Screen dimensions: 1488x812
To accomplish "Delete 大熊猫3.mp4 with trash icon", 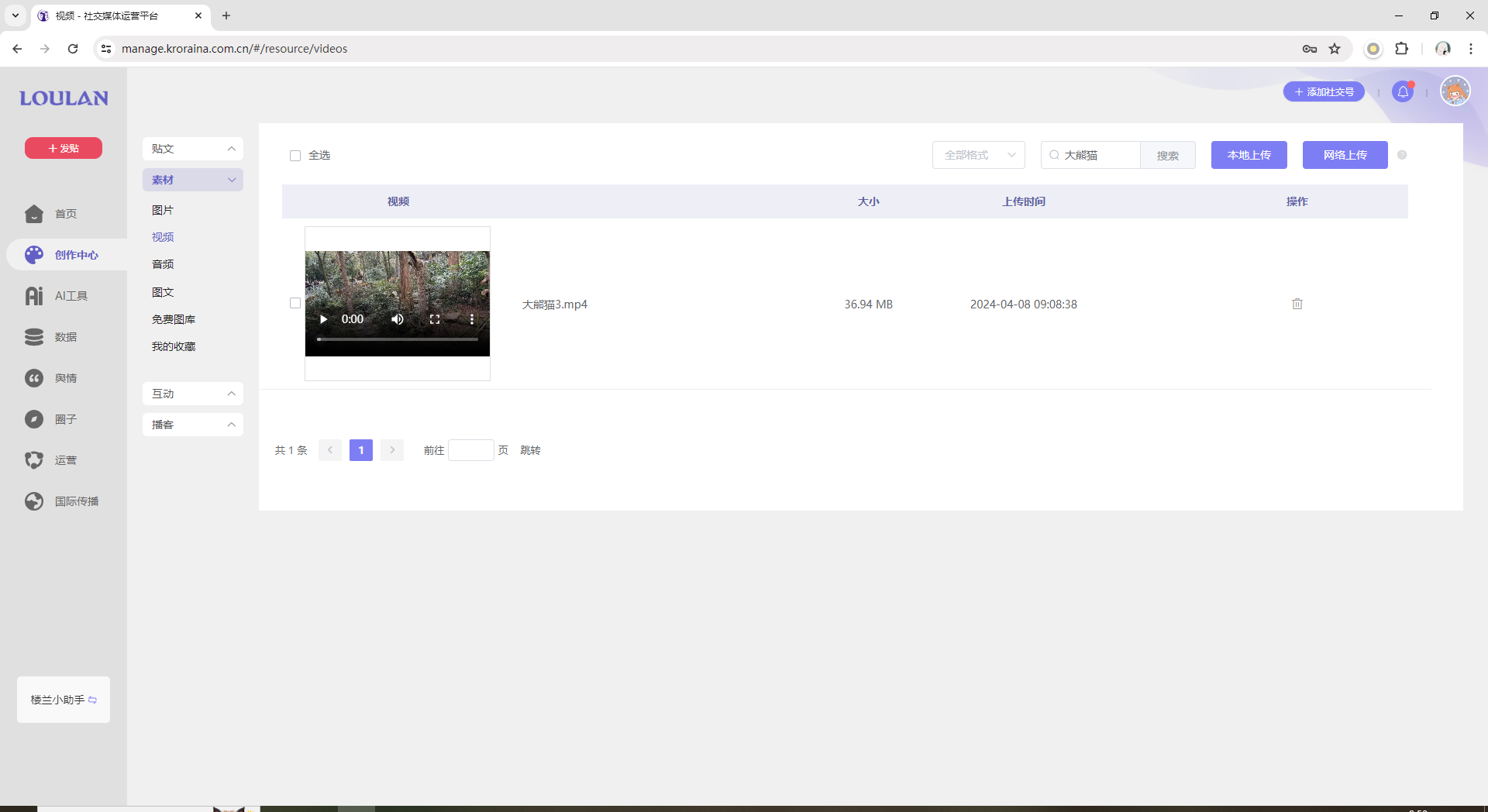I will (1297, 304).
